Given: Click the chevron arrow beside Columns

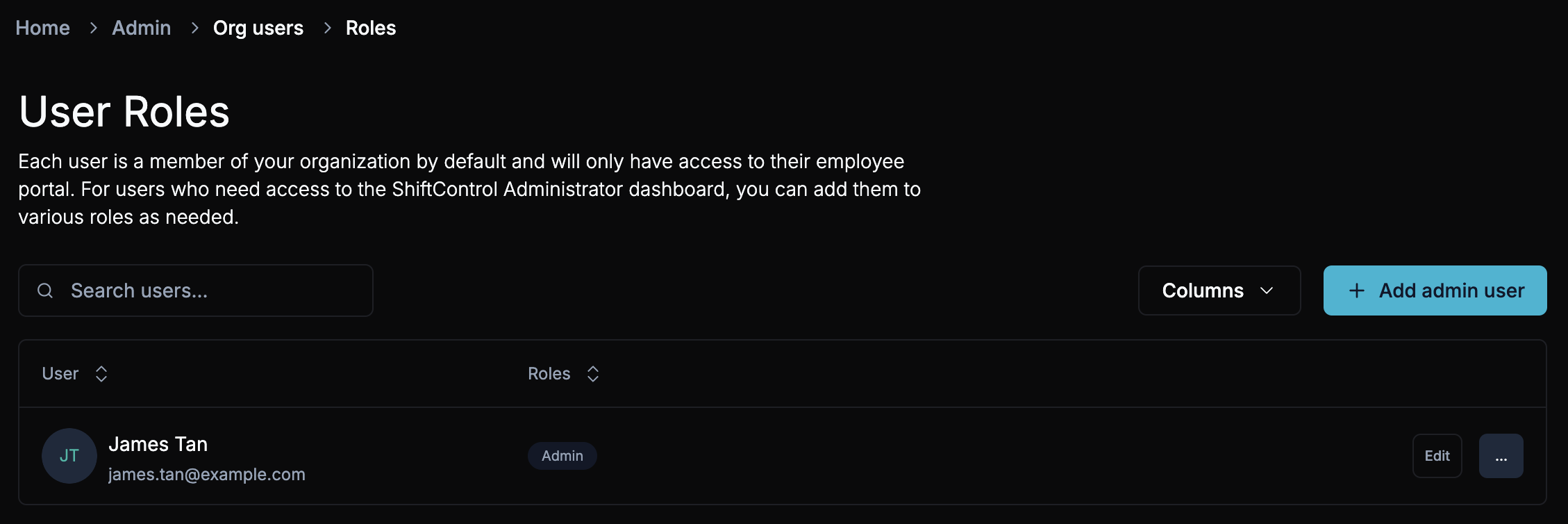Looking at the screenshot, I should point(1267,290).
